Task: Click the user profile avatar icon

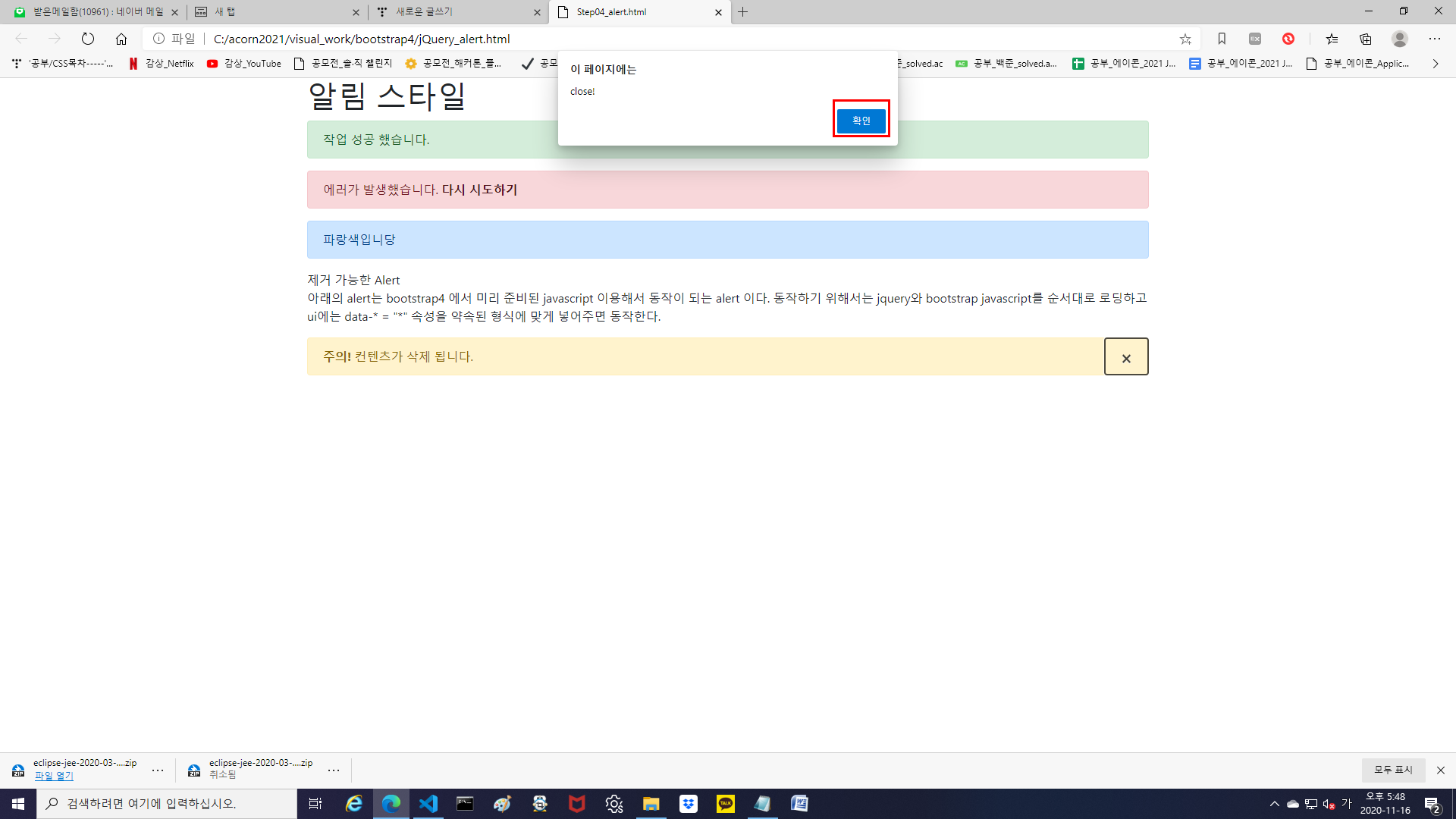Action: pos(1400,39)
